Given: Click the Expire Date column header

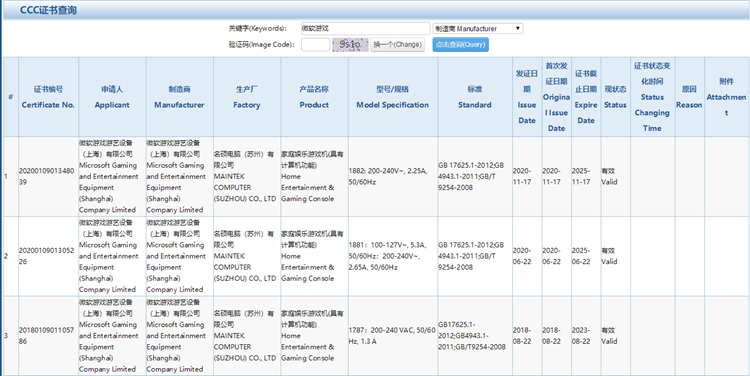Looking at the screenshot, I should pos(586,97).
